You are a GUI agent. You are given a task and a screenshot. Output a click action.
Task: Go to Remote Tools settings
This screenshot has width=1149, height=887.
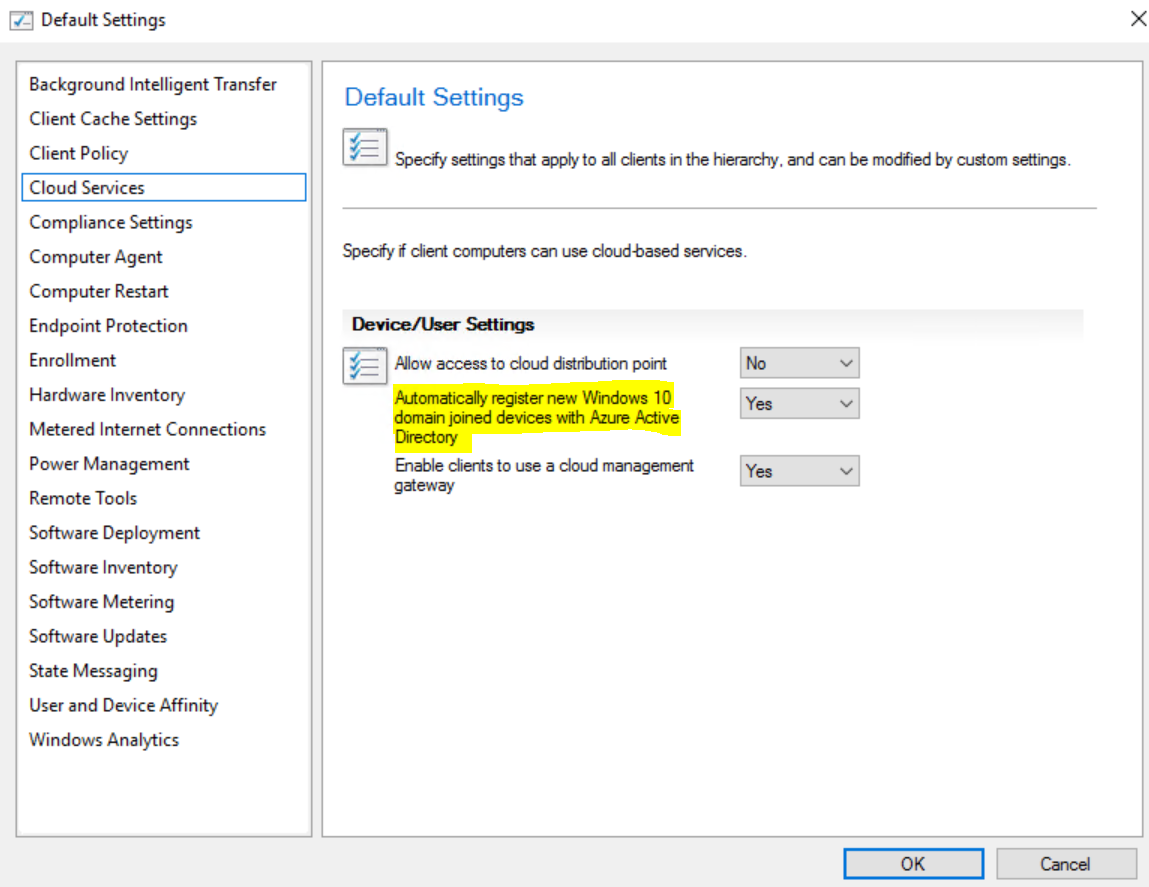(x=83, y=498)
